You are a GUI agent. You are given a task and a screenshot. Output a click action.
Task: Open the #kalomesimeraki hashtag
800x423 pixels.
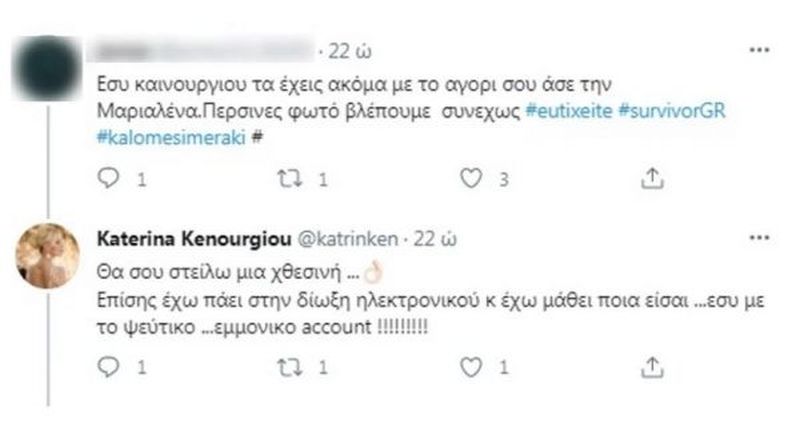click(169, 137)
